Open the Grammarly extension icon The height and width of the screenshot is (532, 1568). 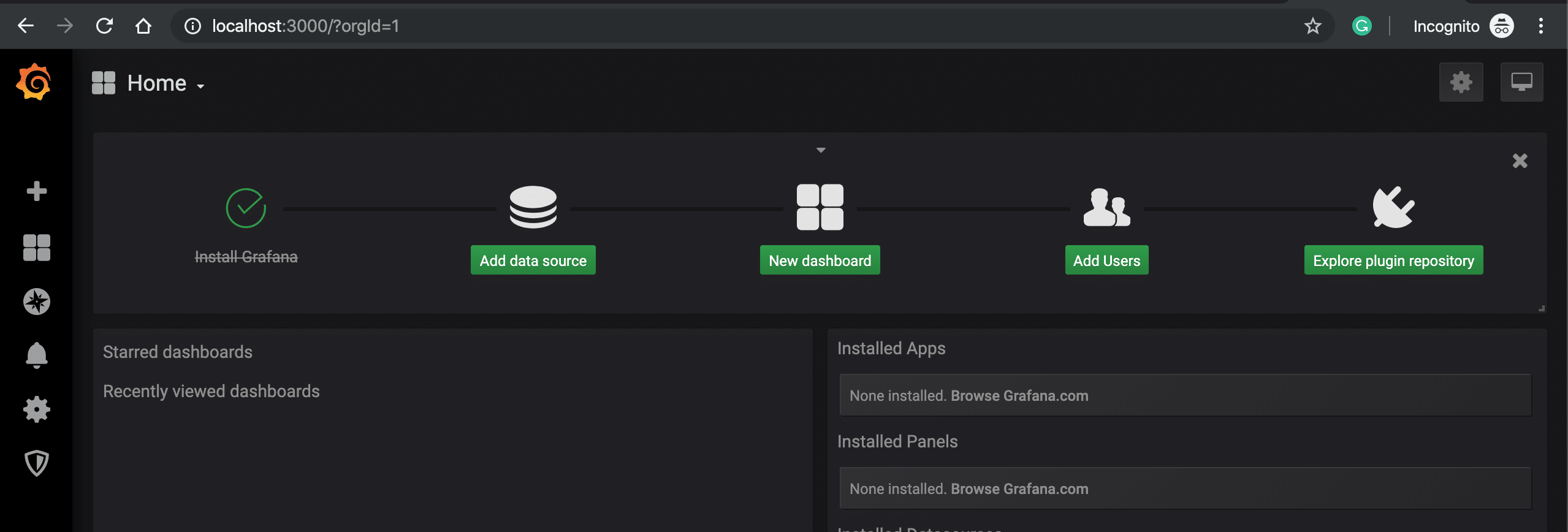(1361, 26)
